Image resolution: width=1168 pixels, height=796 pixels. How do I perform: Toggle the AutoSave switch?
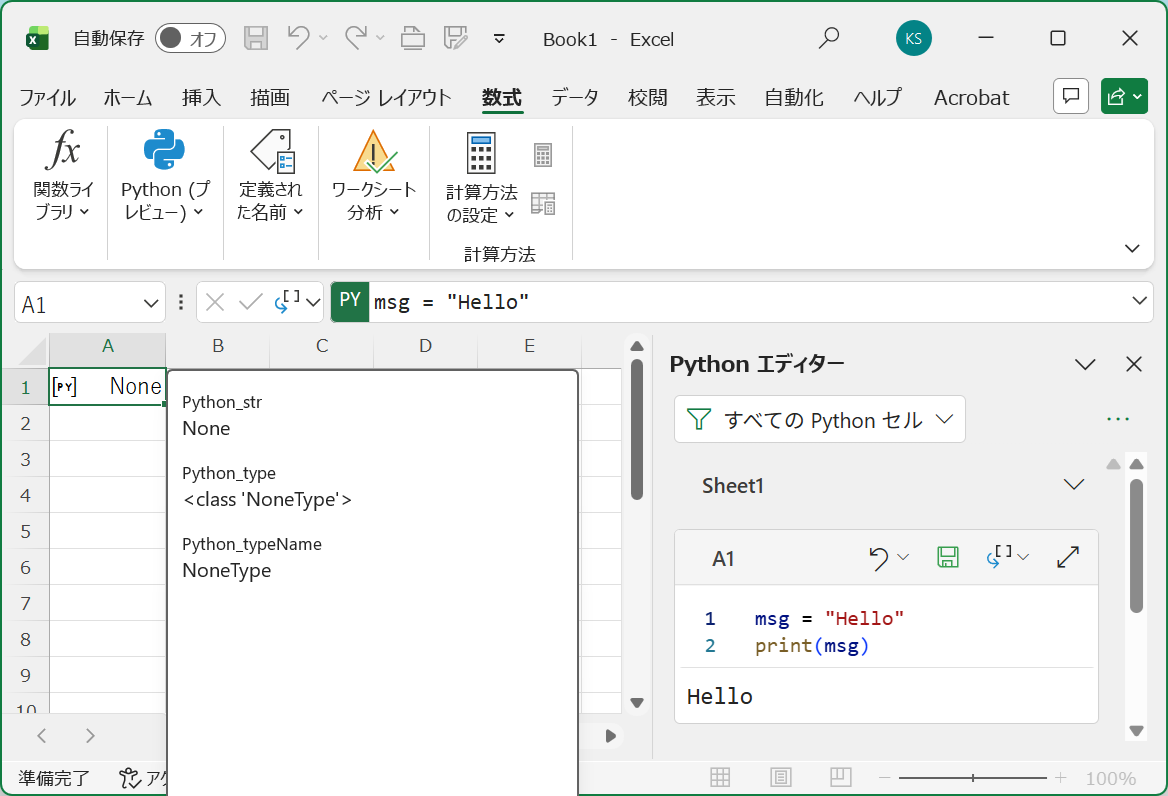pos(190,39)
